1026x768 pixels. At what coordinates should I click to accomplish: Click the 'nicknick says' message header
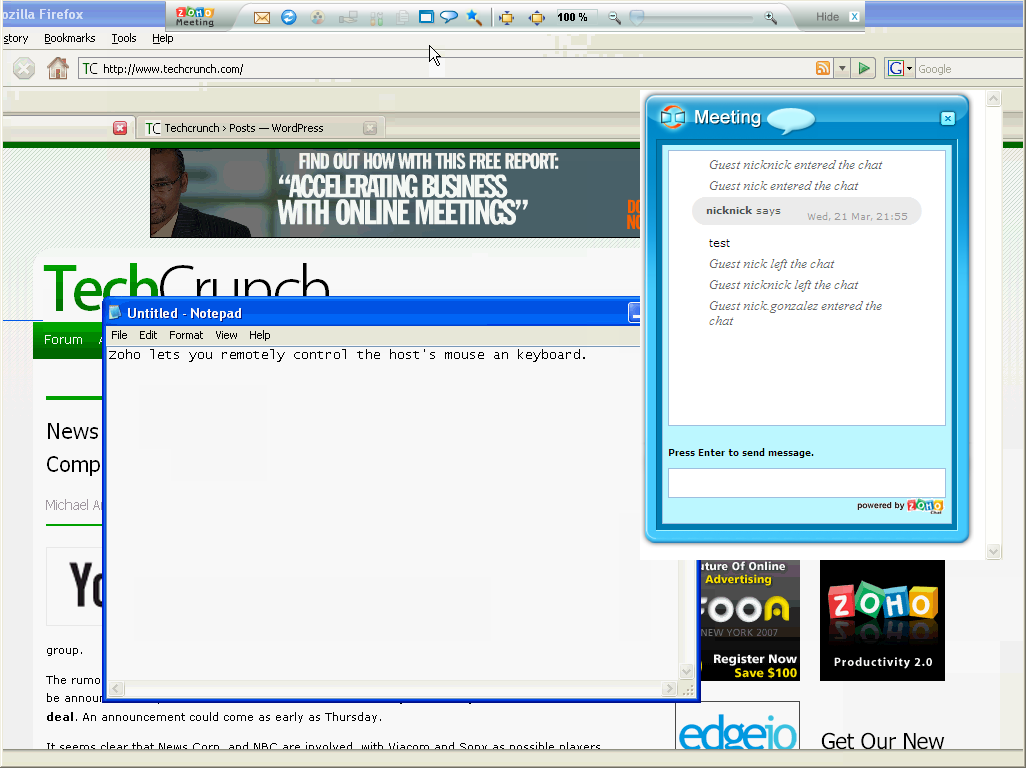click(806, 212)
